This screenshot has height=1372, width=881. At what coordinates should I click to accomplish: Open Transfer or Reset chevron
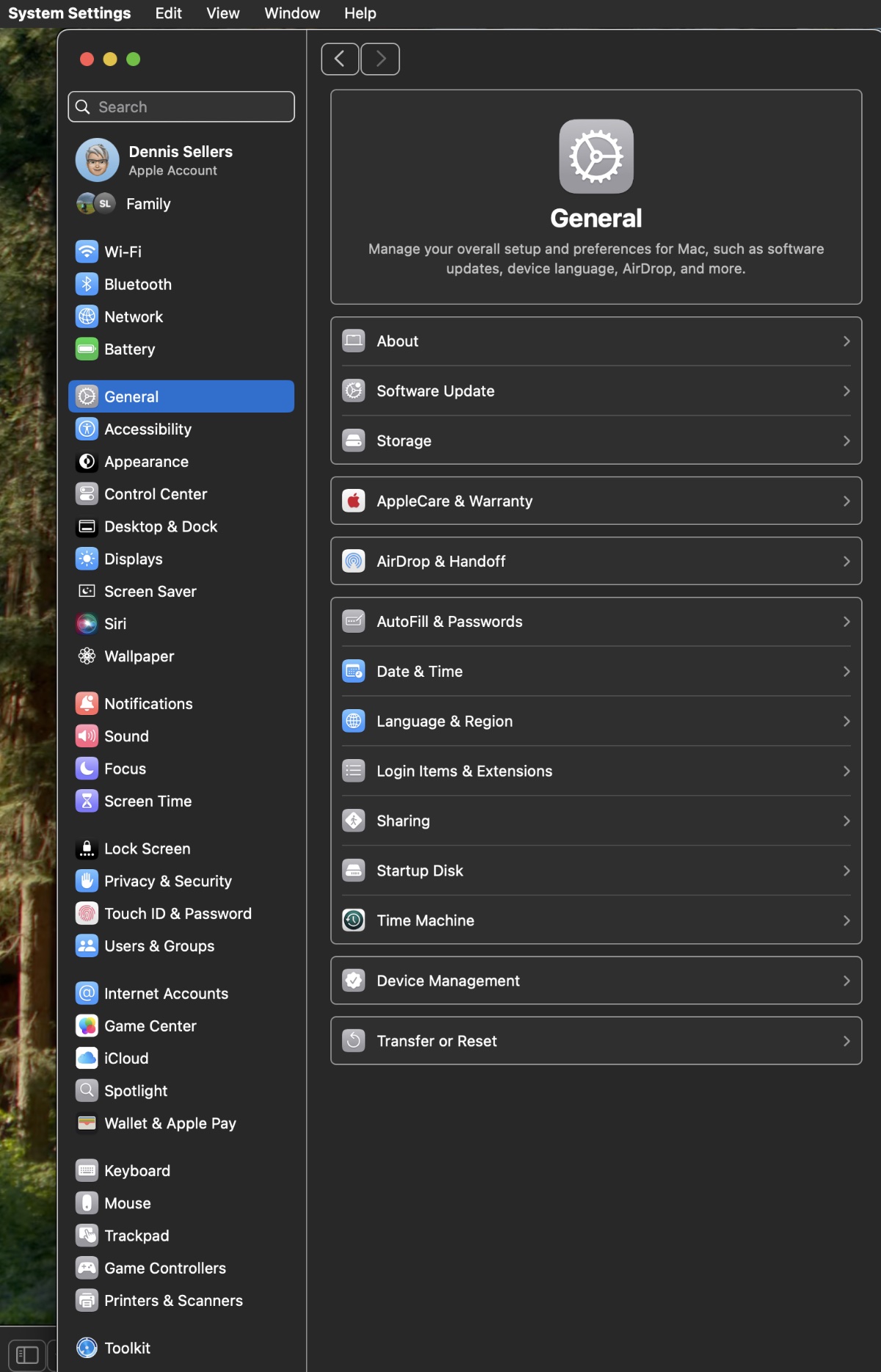coord(846,1041)
